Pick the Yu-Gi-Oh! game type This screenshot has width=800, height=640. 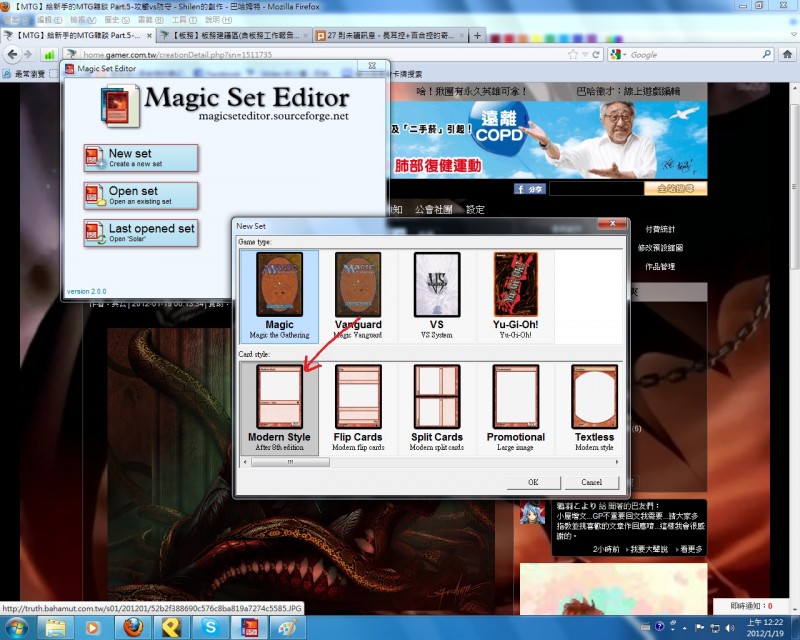[515, 295]
